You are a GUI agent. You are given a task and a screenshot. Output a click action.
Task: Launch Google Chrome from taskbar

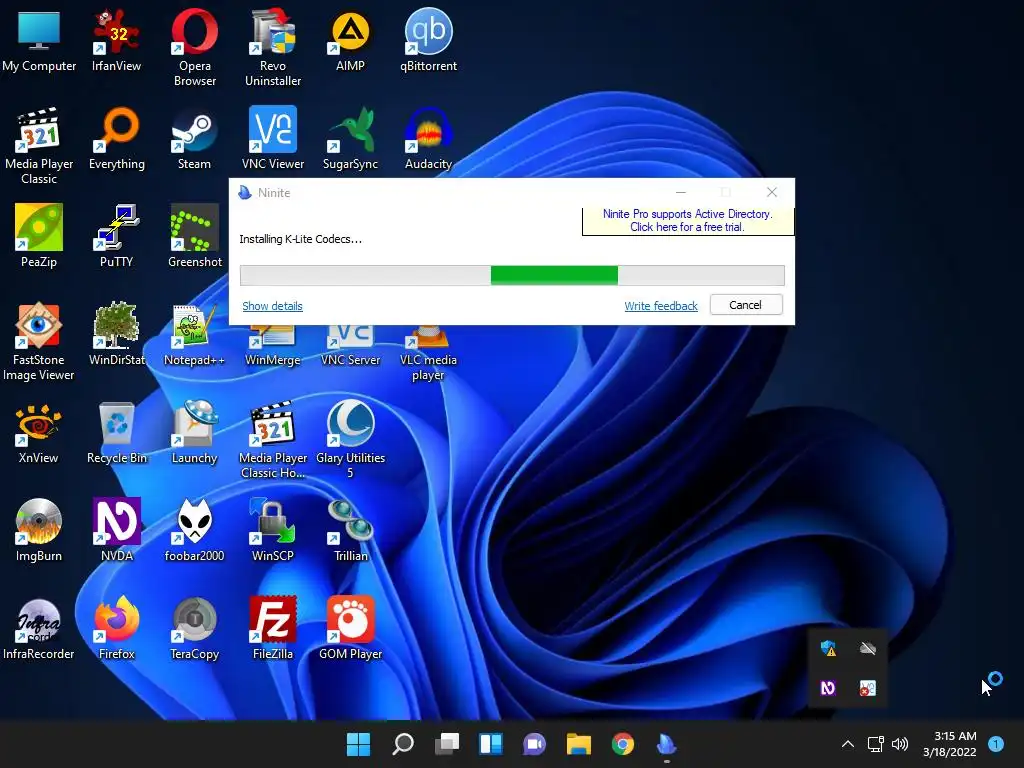[x=622, y=744]
